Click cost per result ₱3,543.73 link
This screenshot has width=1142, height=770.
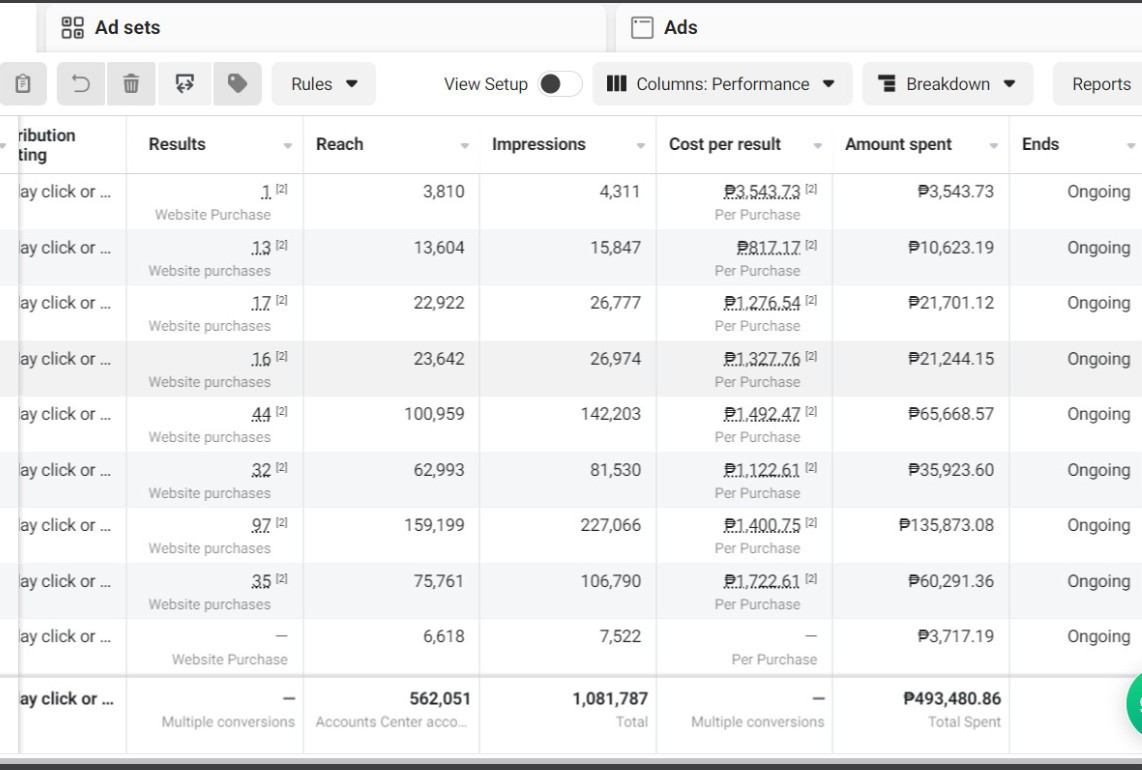[762, 192]
